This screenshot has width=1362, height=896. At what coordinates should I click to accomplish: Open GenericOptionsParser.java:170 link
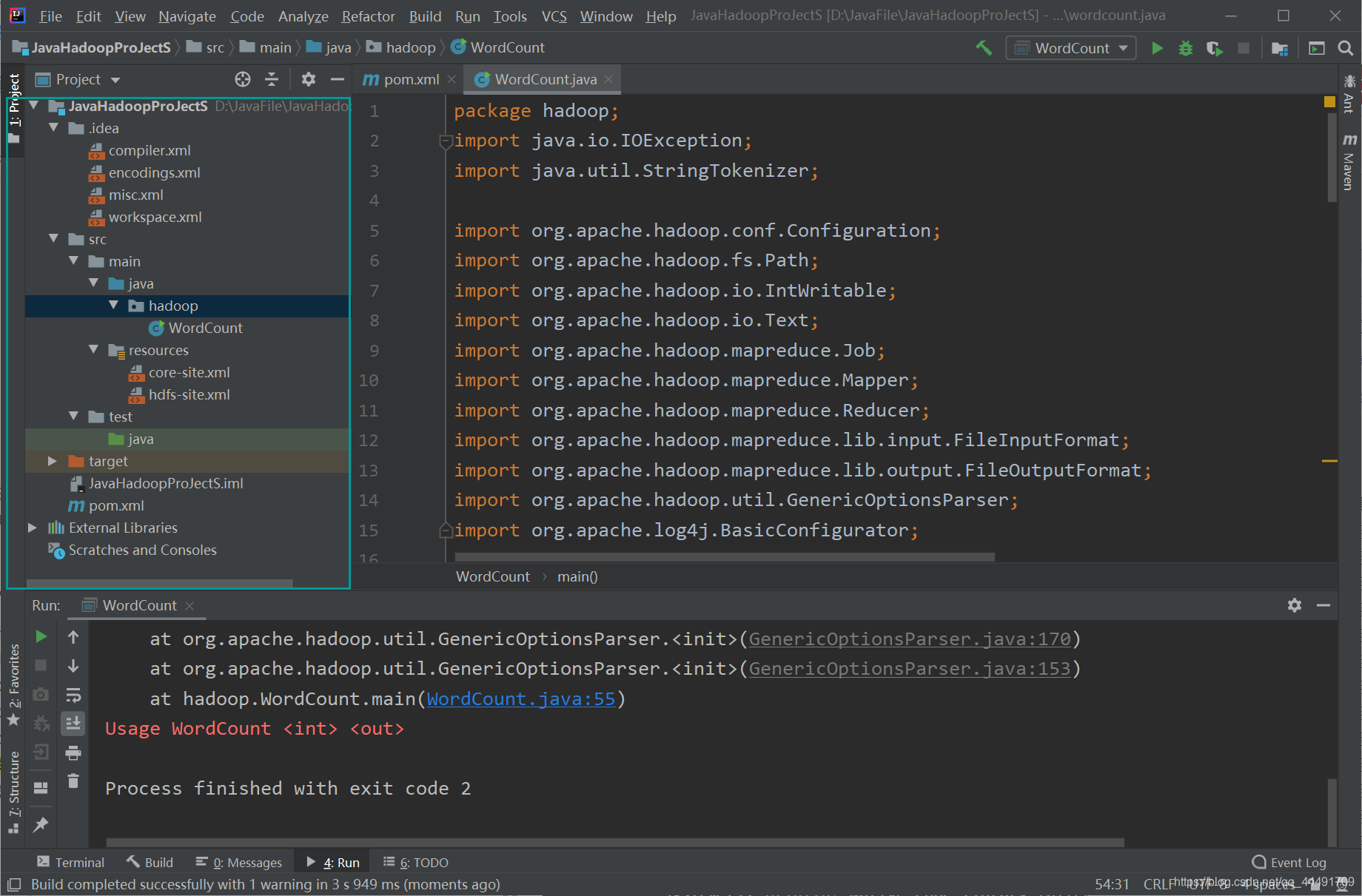click(x=910, y=639)
